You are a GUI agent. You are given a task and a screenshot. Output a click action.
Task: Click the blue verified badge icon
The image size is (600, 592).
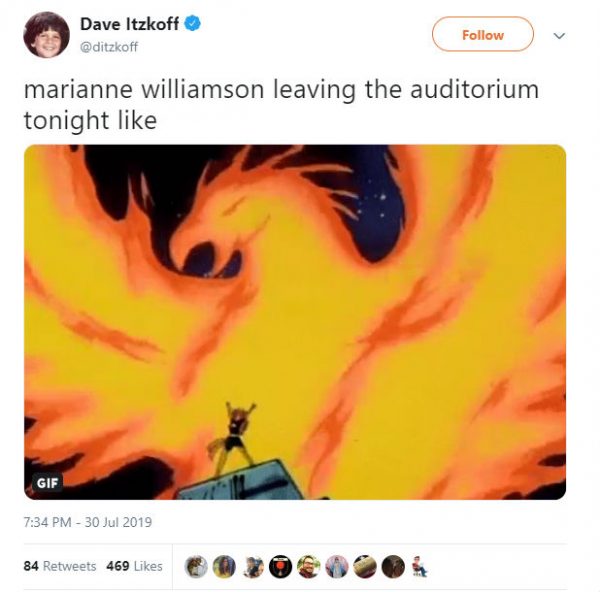tap(192, 24)
